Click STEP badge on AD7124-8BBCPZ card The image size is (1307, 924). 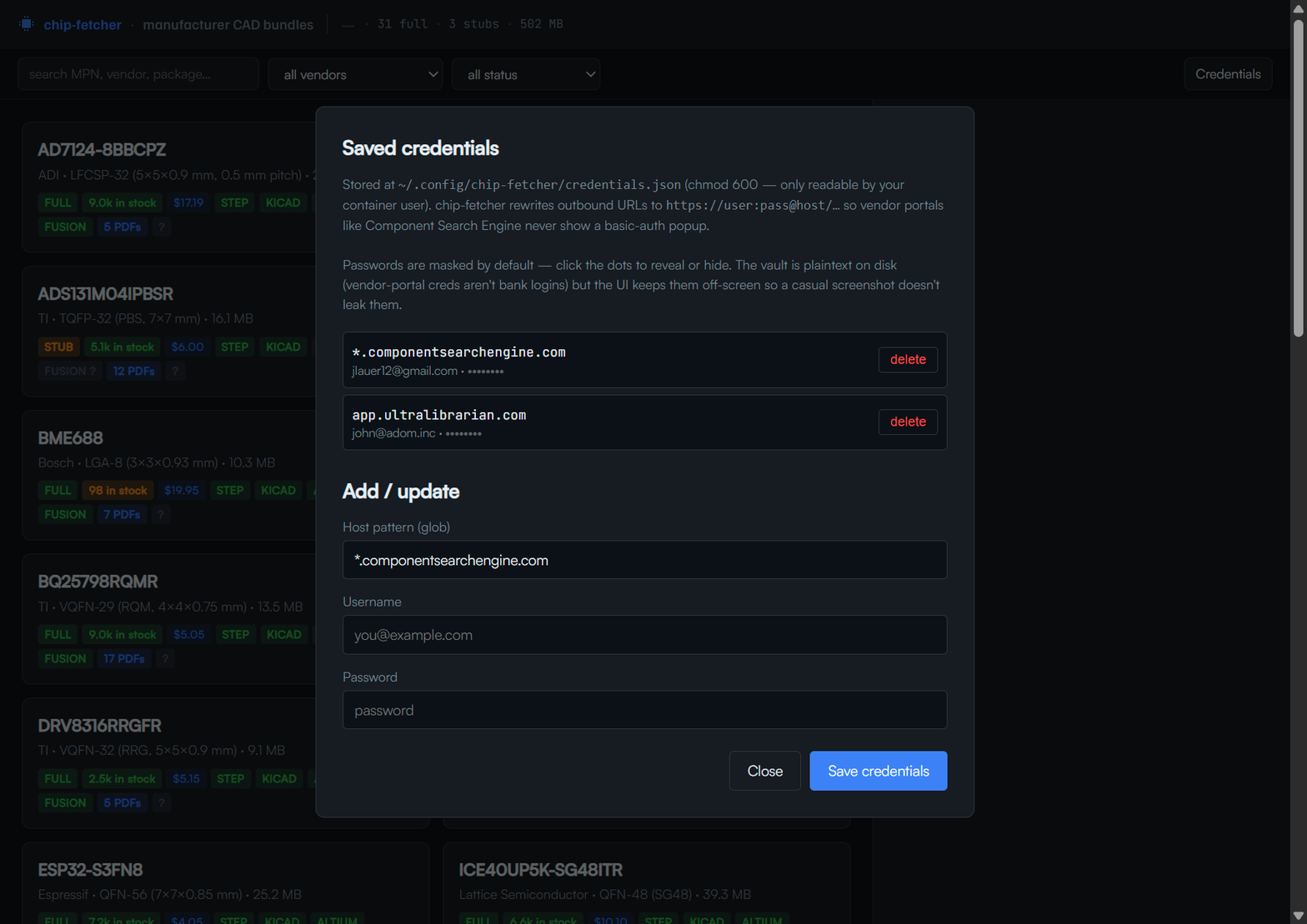click(x=234, y=202)
